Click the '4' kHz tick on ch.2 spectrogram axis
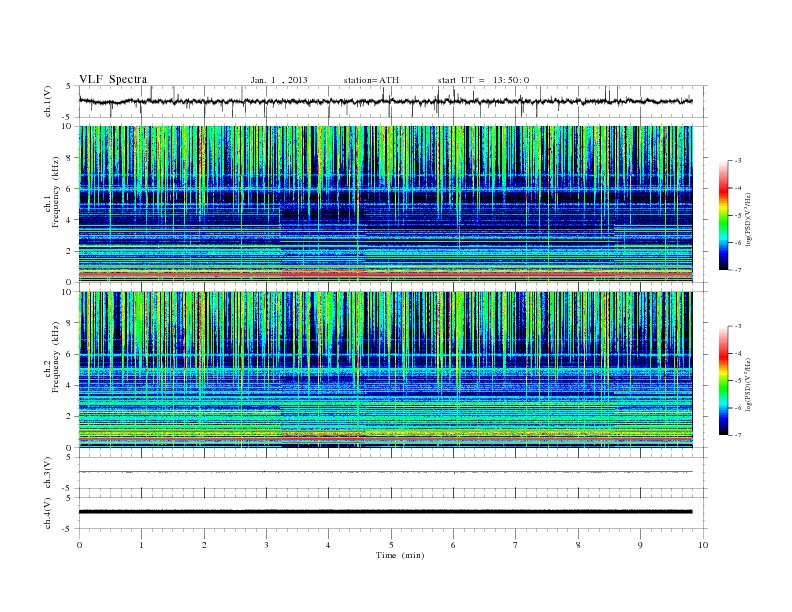Image resolution: width=792 pixels, height=612 pixels. (x=69, y=385)
